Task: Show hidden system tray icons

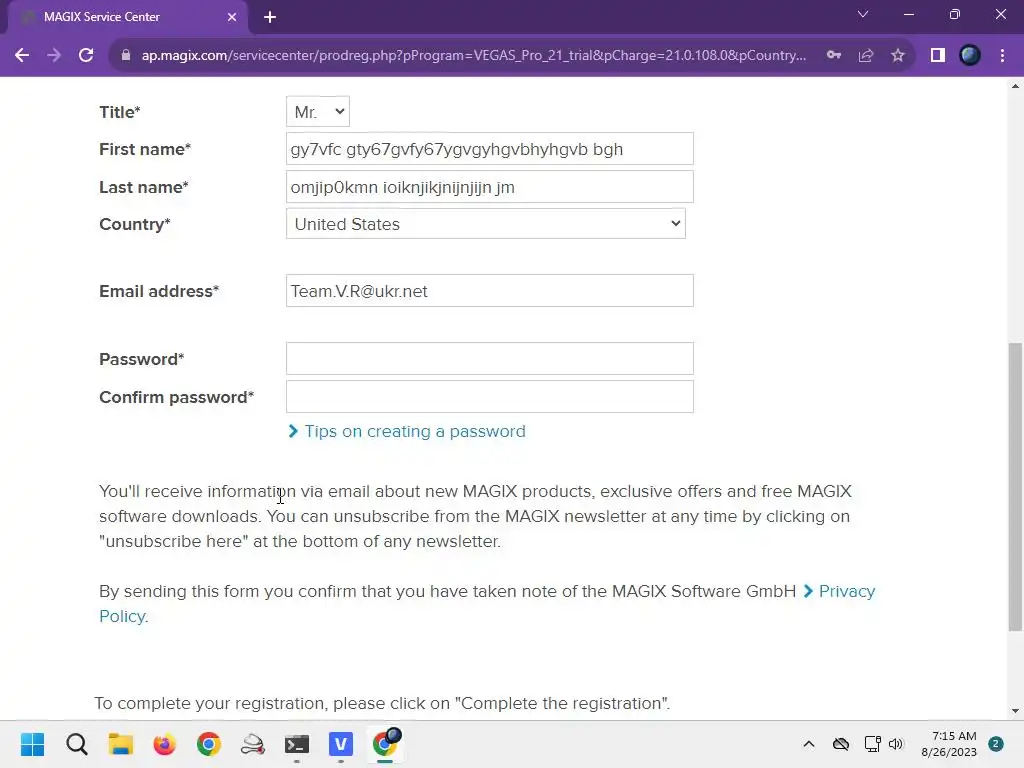Action: (x=808, y=744)
